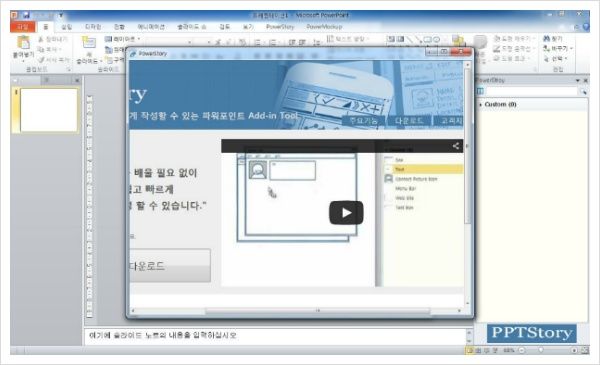Close the PowerStory task pane

[585, 80]
